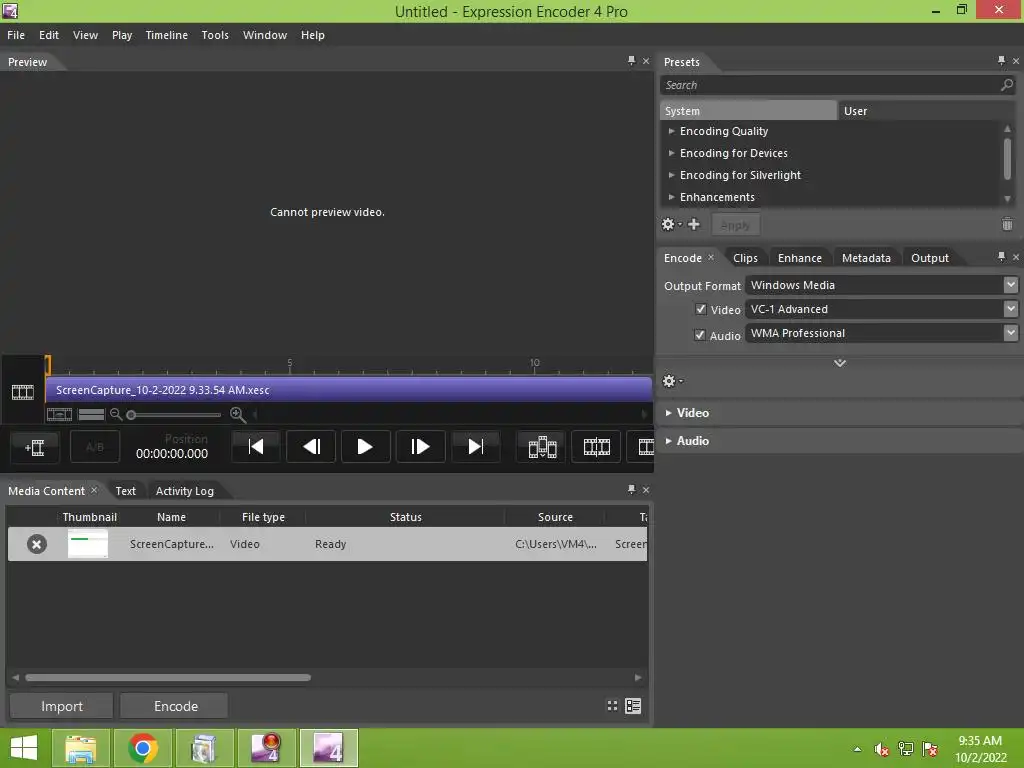Switch to the Enhance tab

pyautogui.click(x=800, y=258)
